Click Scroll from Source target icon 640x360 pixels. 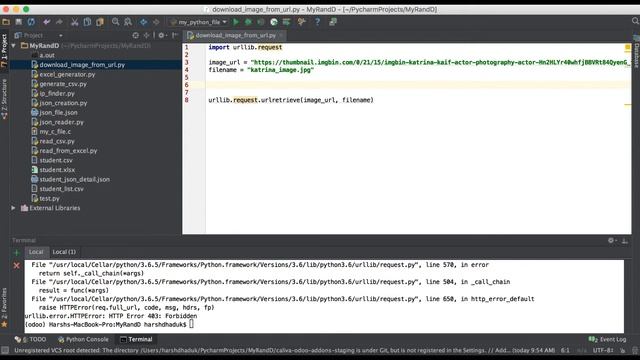(136, 36)
